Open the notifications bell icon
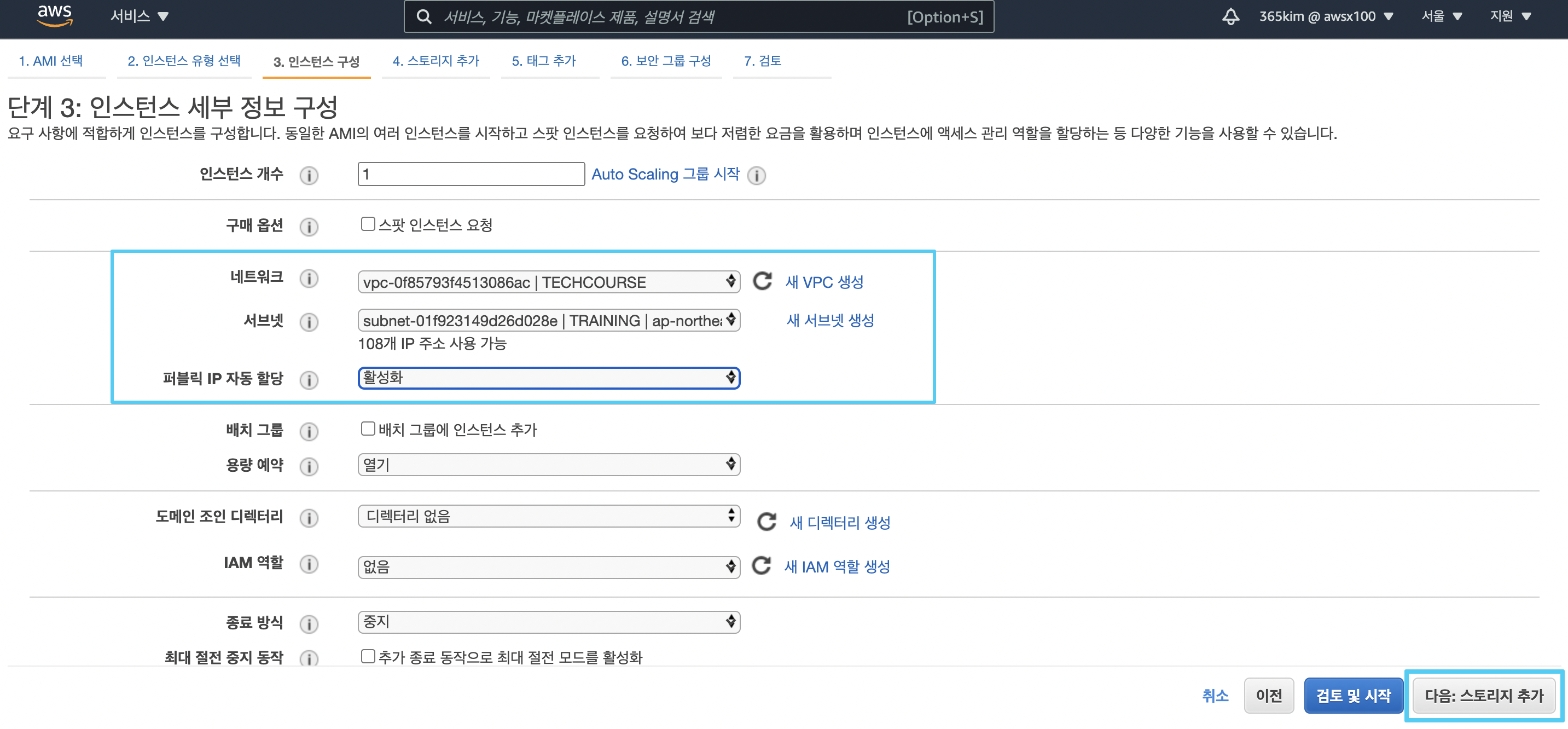Viewport: 1568px width, 729px height. pos(1230,16)
